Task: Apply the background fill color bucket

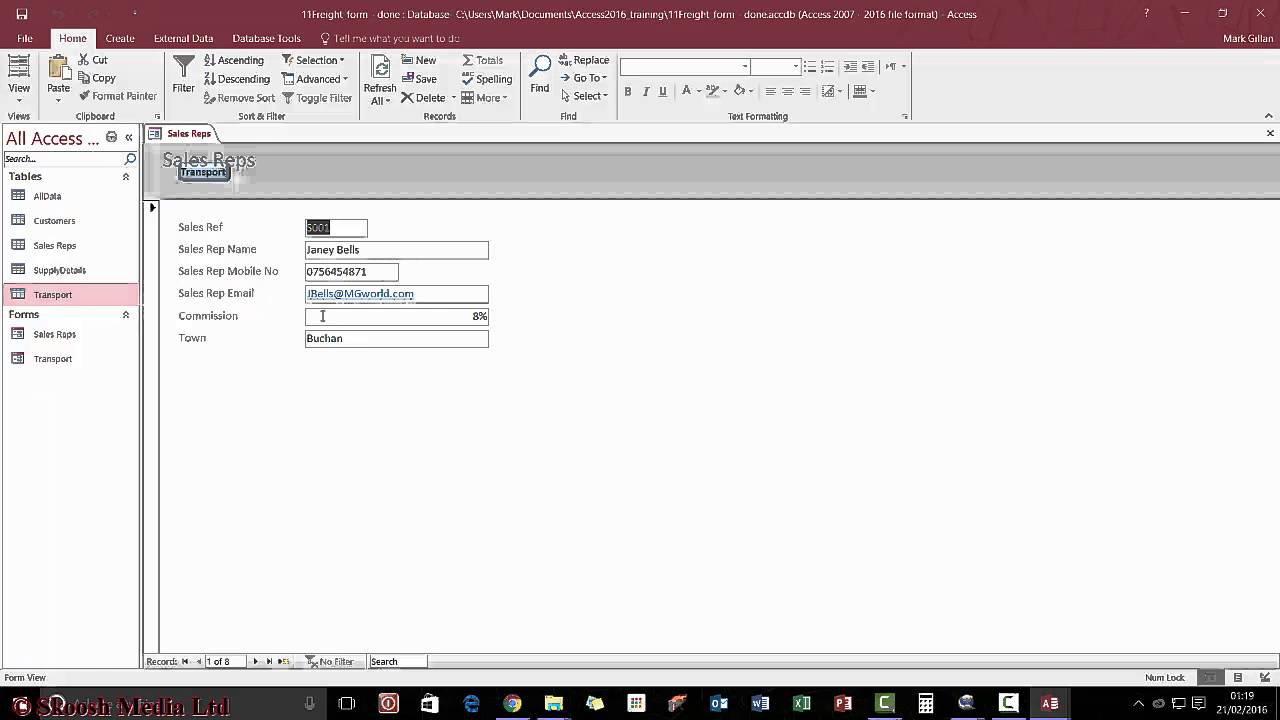Action: click(739, 91)
